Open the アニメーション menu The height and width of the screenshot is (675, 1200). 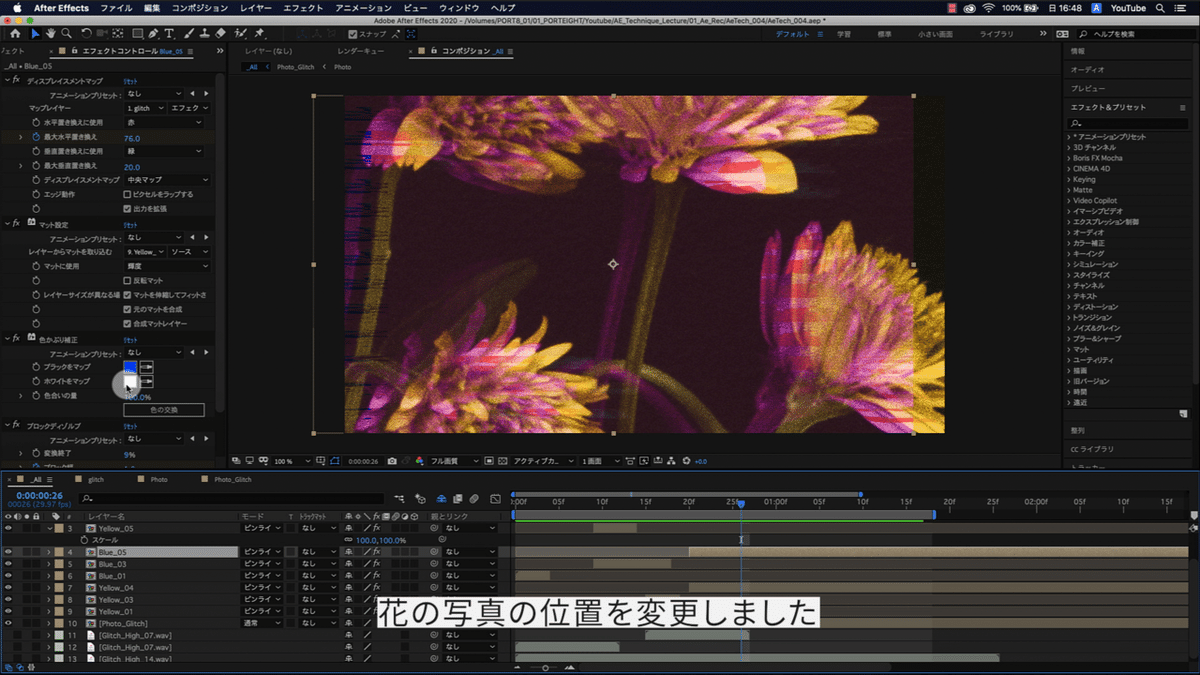pos(364,8)
